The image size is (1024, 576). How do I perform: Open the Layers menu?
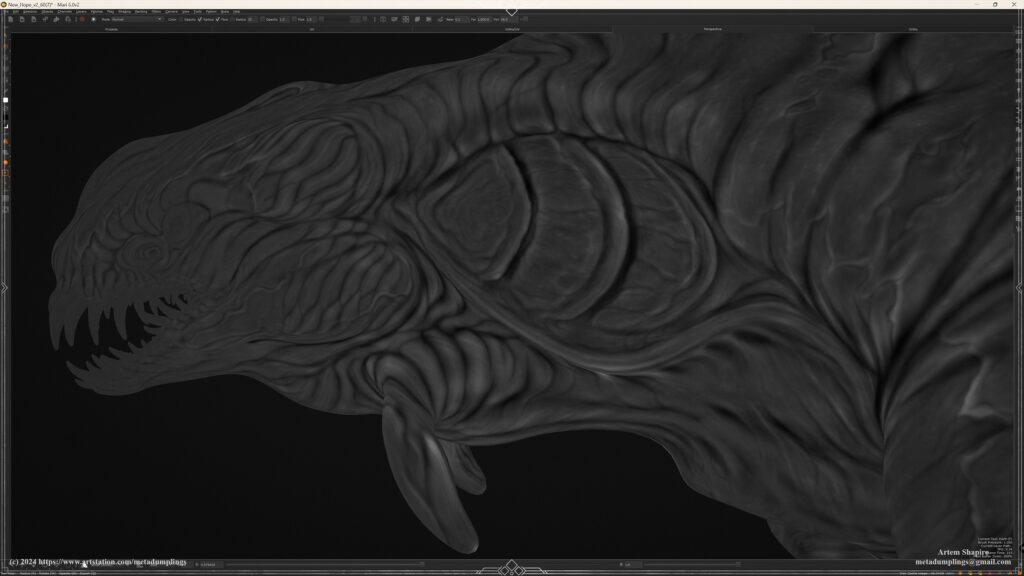(x=79, y=11)
